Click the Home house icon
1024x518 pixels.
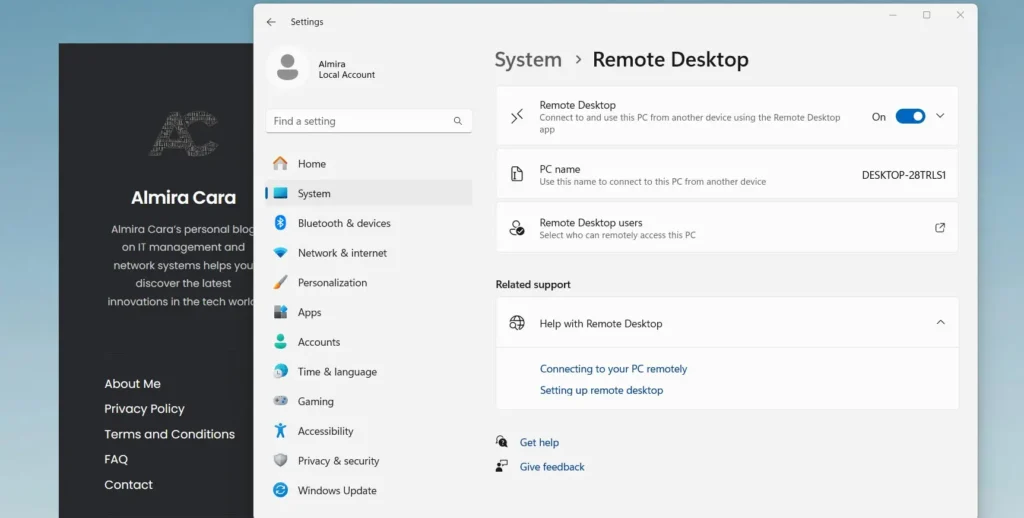[x=280, y=163]
